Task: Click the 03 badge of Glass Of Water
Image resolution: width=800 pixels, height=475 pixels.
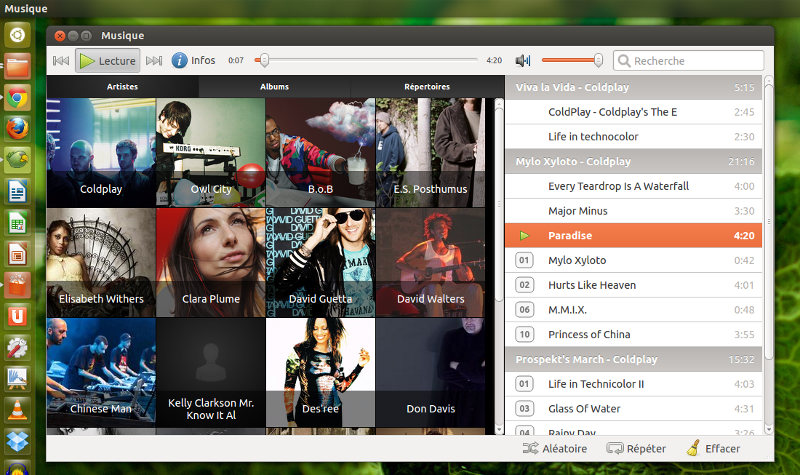Action: (524, 409)
